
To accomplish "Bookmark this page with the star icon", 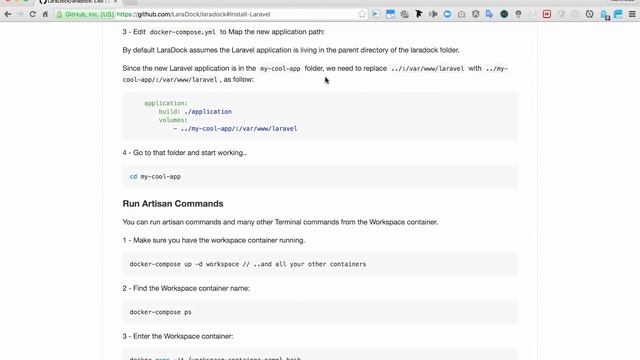I will coord(362,14).
